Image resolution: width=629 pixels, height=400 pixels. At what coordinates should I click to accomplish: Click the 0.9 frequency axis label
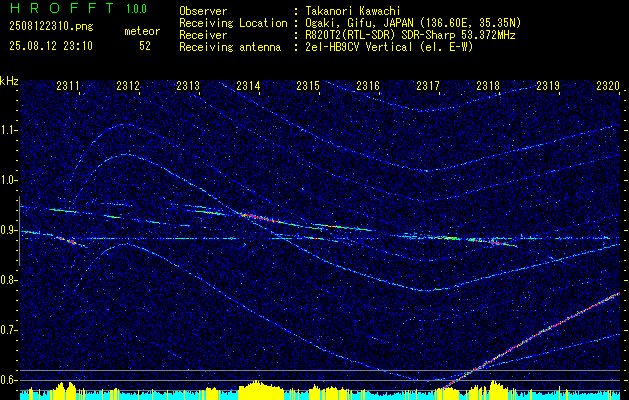[x=8, y=230]
